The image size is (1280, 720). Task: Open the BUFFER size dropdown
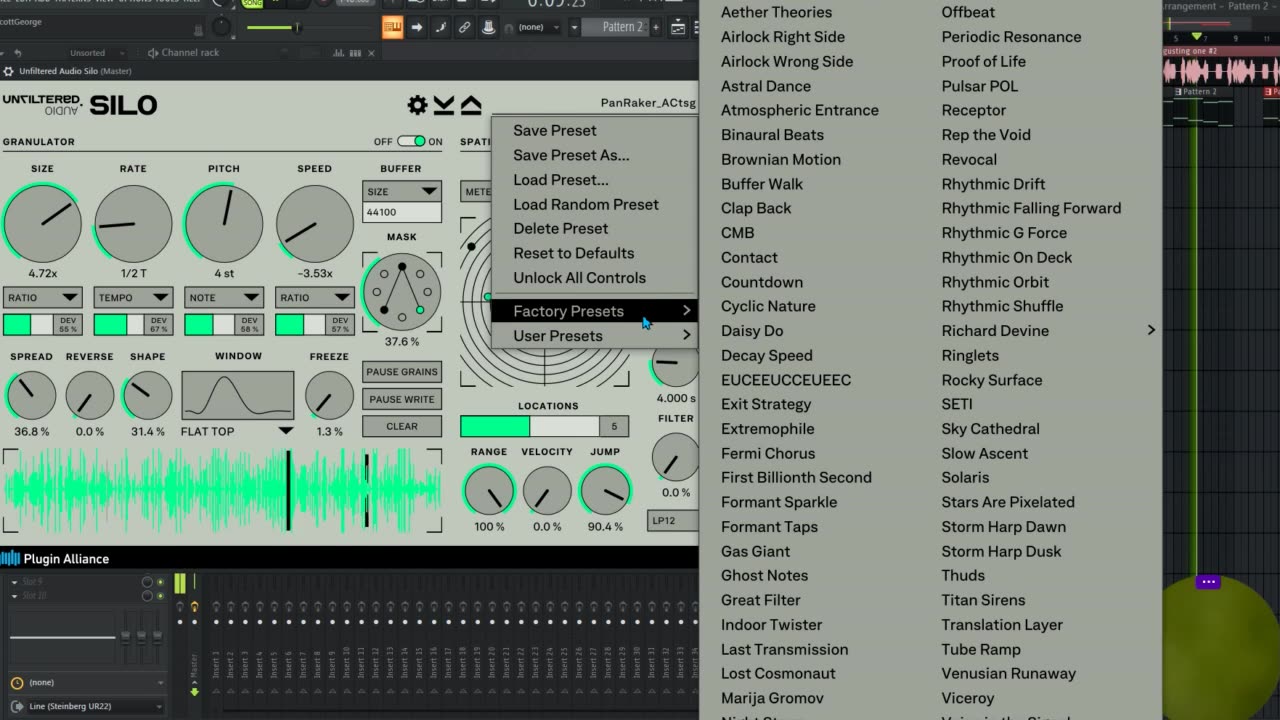(402, 191)
